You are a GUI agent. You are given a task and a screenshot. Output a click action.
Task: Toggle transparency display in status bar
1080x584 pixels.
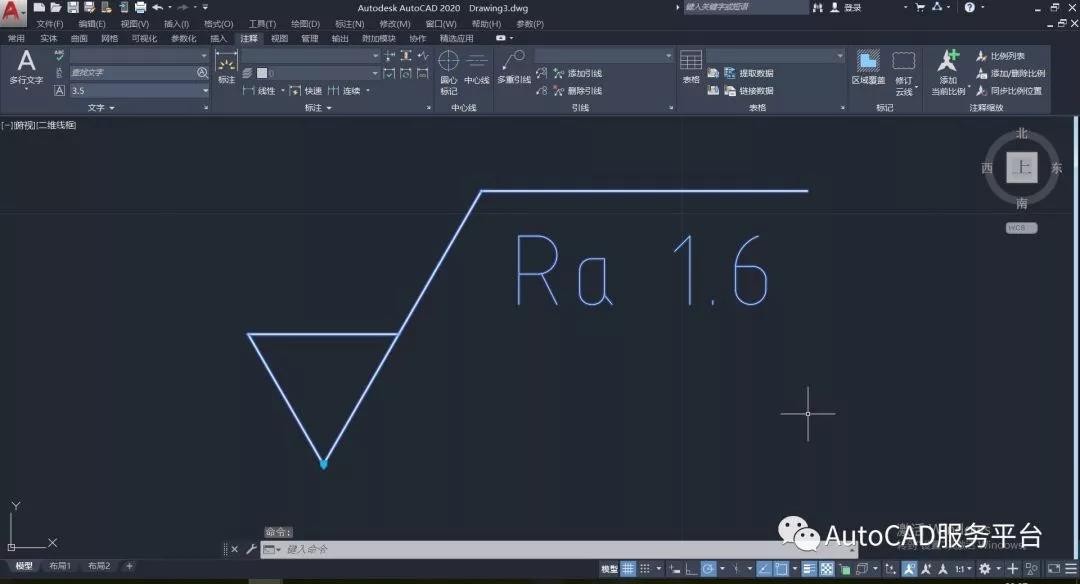pos(827,568)
